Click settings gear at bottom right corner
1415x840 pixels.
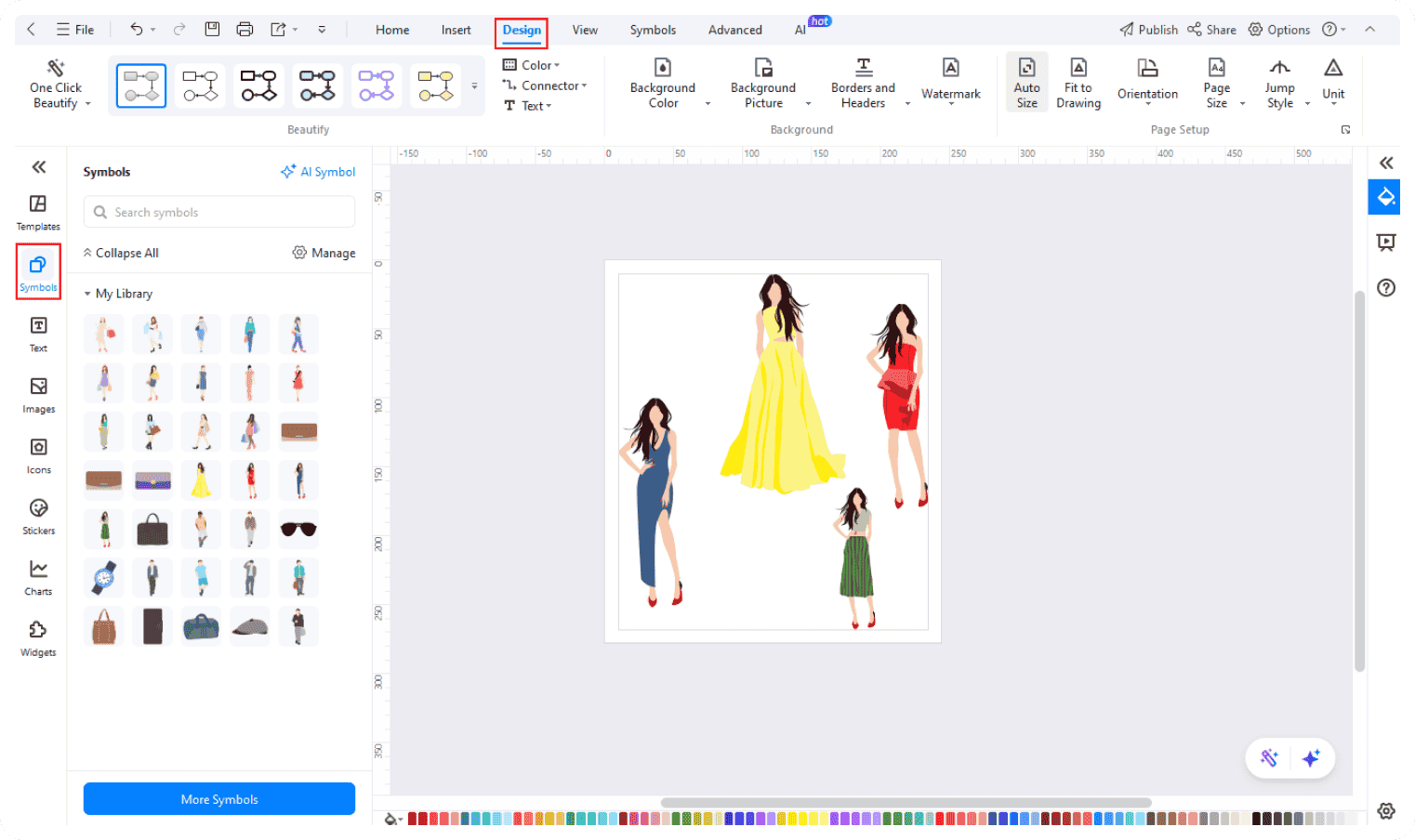click(1386, 811)
